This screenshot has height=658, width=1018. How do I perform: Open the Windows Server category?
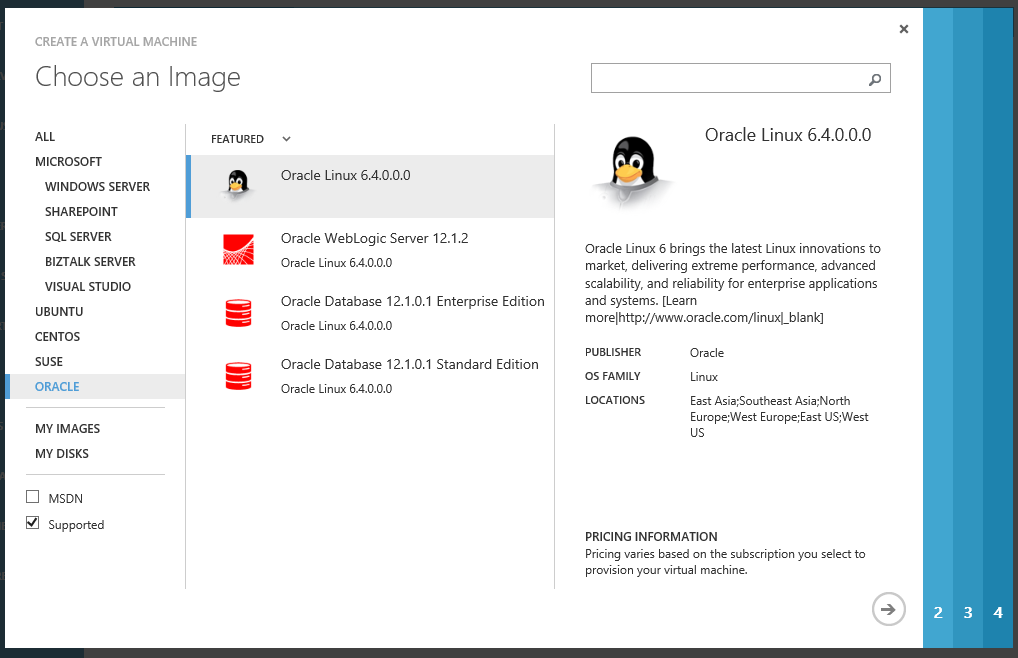pos(97,186)
